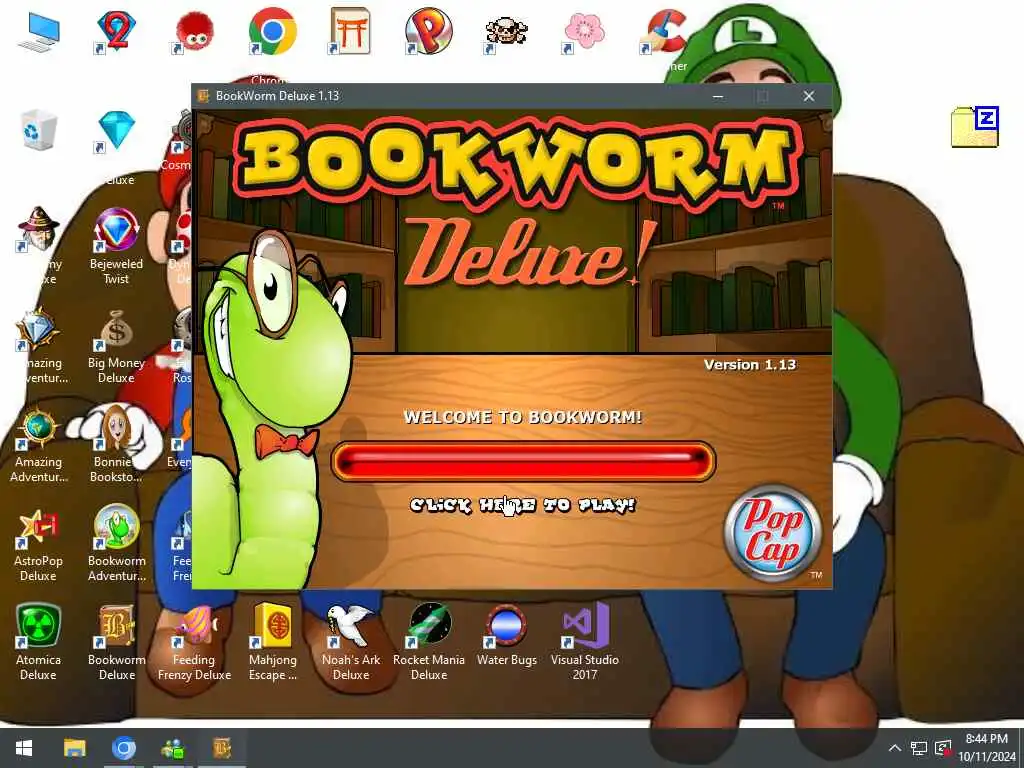Open Big Money Deluxe shortcut

116,346
